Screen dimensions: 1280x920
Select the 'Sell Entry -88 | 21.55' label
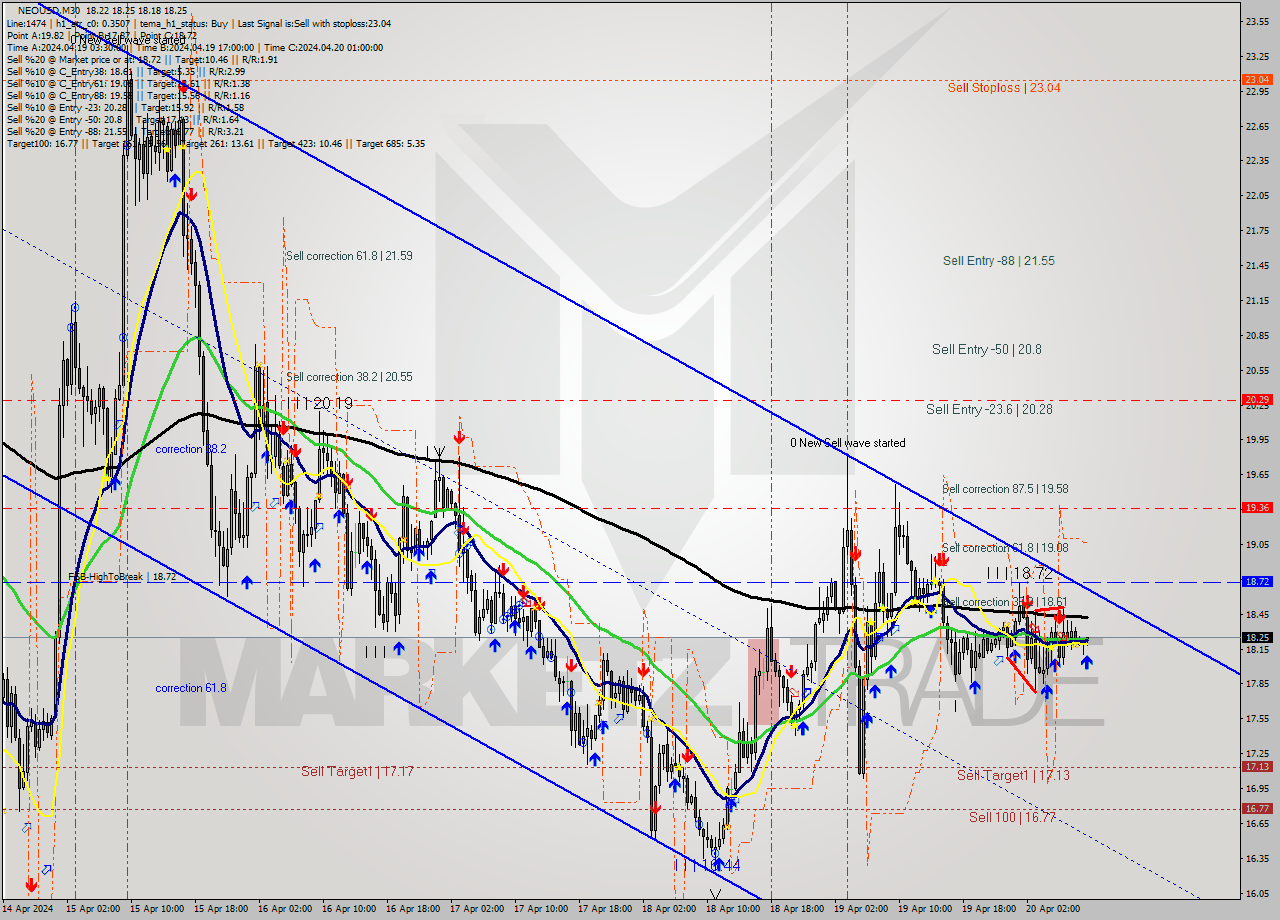998,261
